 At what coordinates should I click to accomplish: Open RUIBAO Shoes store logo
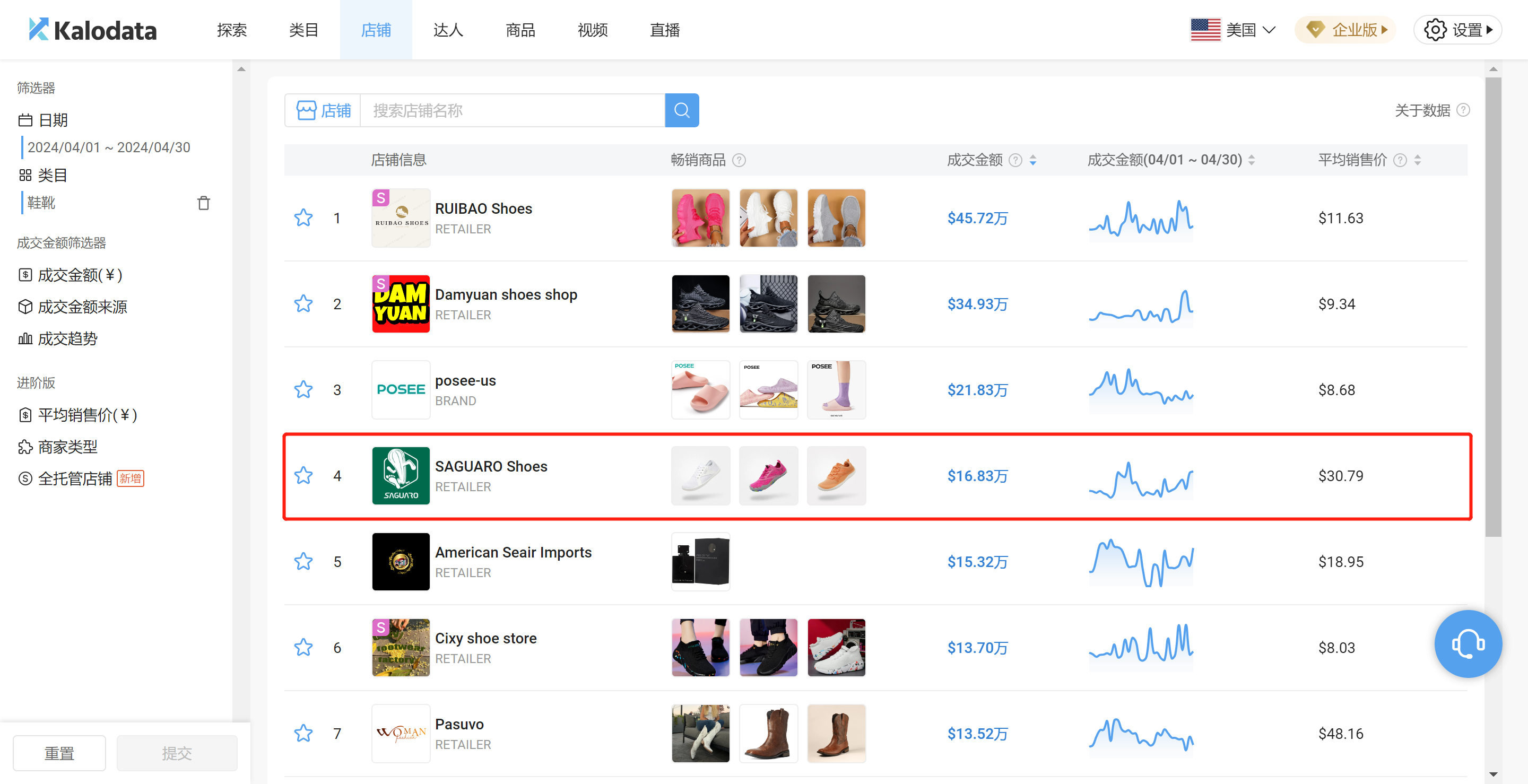click(401, 217)
